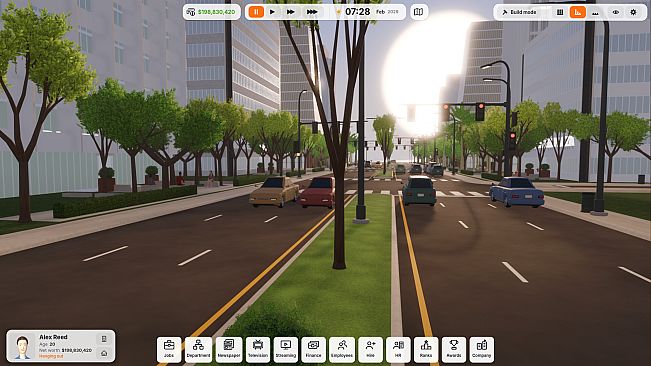Open the city map
651x366 pixels.
418,12
